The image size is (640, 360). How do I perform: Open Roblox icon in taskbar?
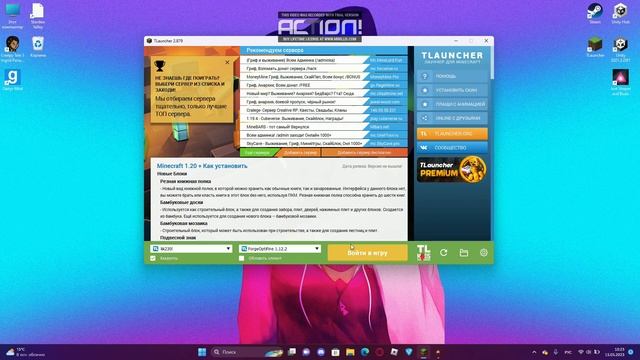394,352
